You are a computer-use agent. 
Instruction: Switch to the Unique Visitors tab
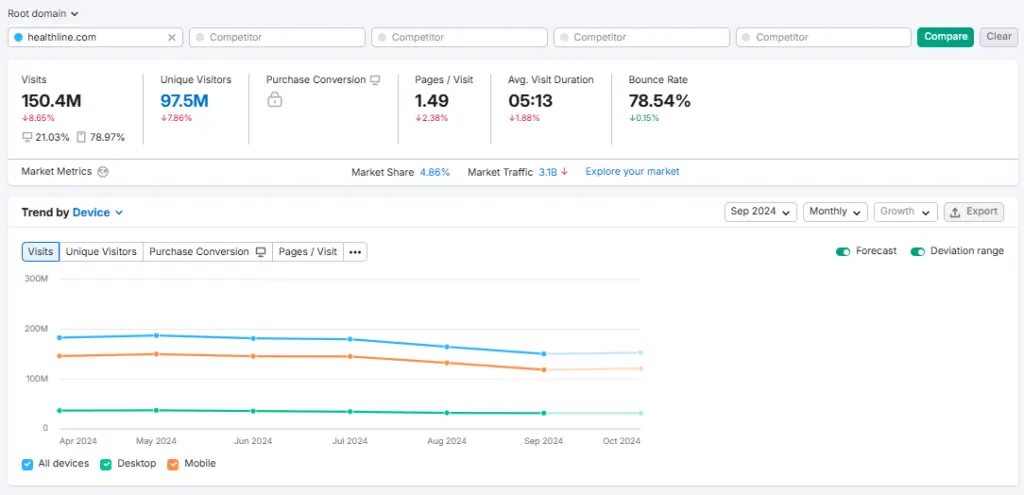coord(101,252)
